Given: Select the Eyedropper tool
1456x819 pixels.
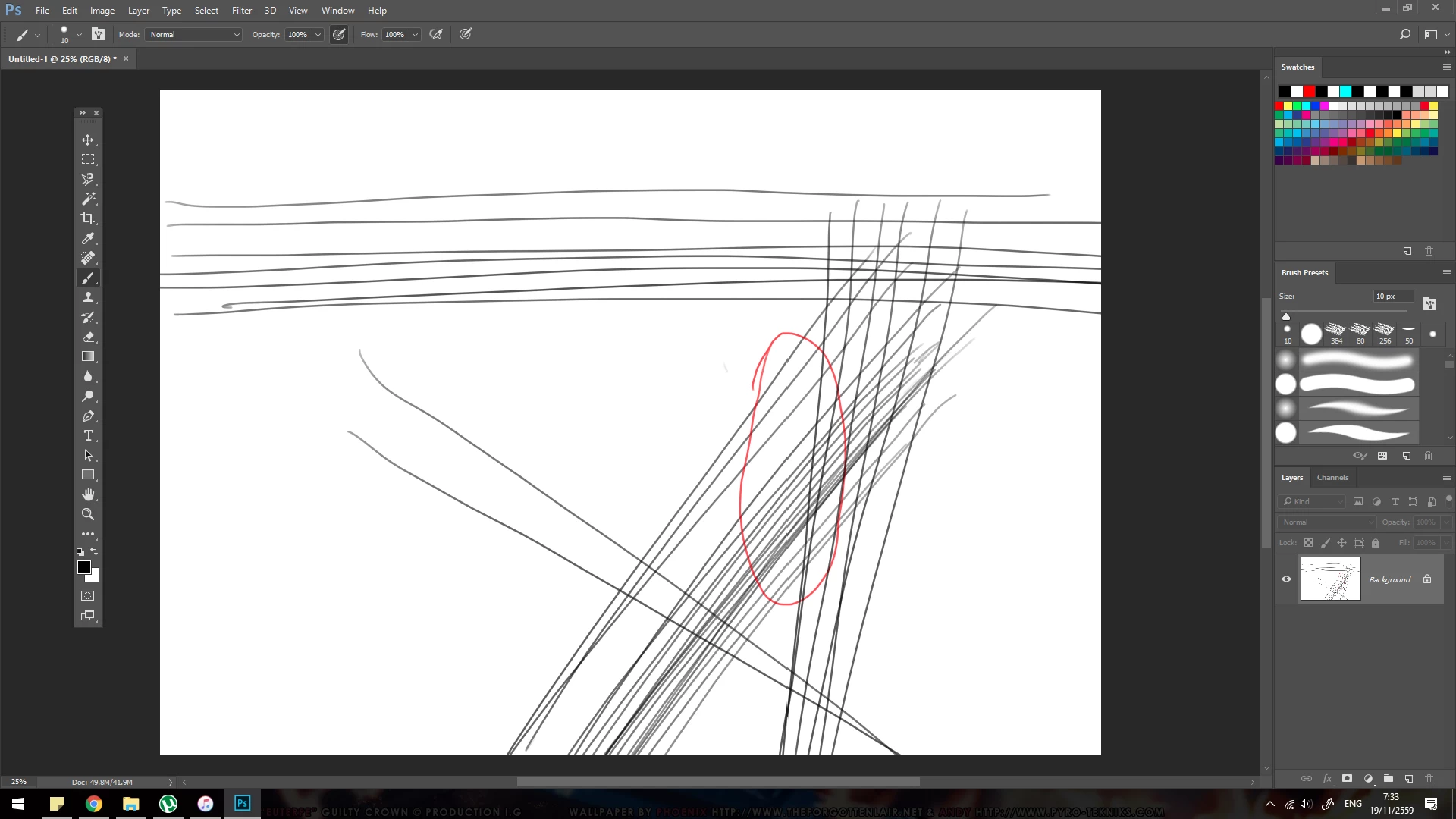Looking at the screenshot, I should click(88, 238).
